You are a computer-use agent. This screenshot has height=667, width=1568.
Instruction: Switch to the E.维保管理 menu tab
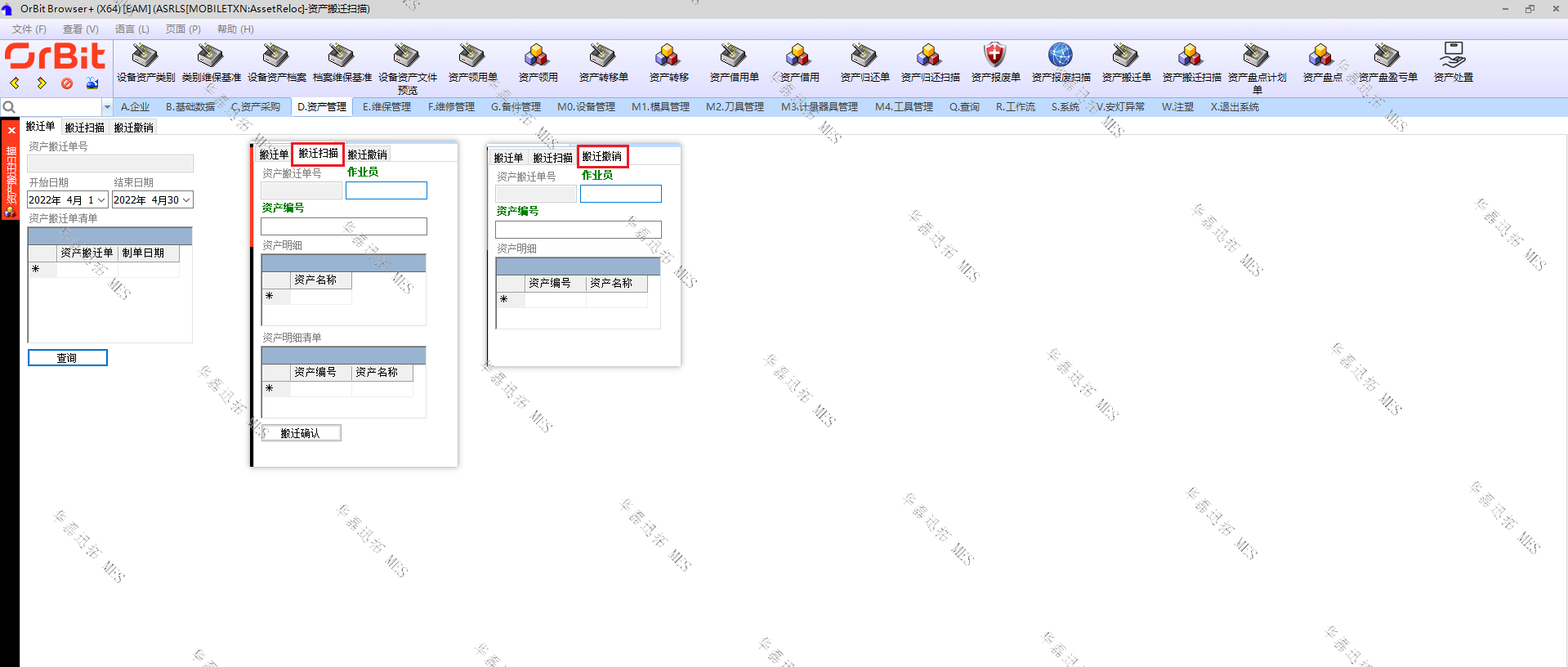[386, 107]
